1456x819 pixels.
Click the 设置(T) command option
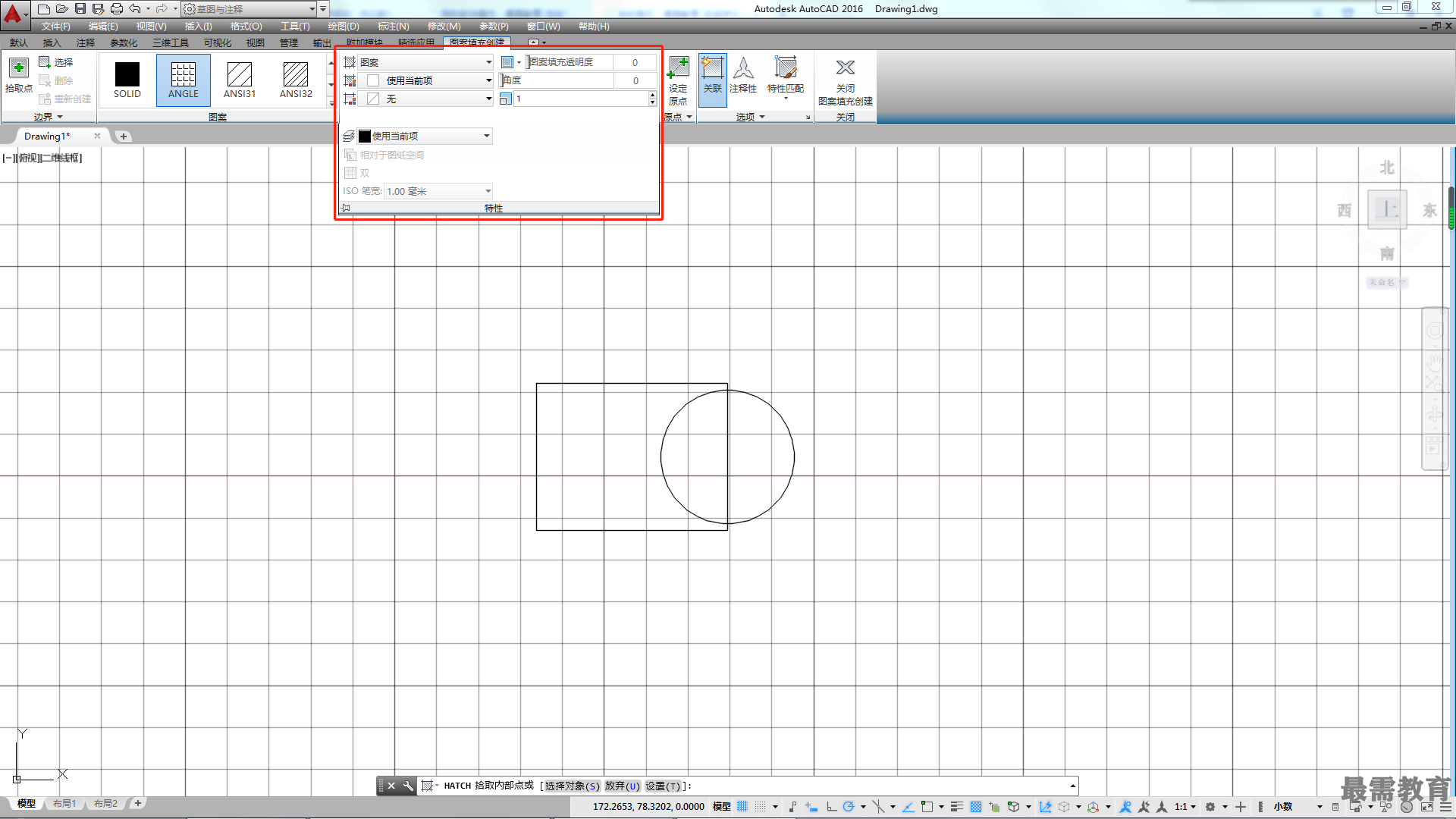tap(663, 786)
